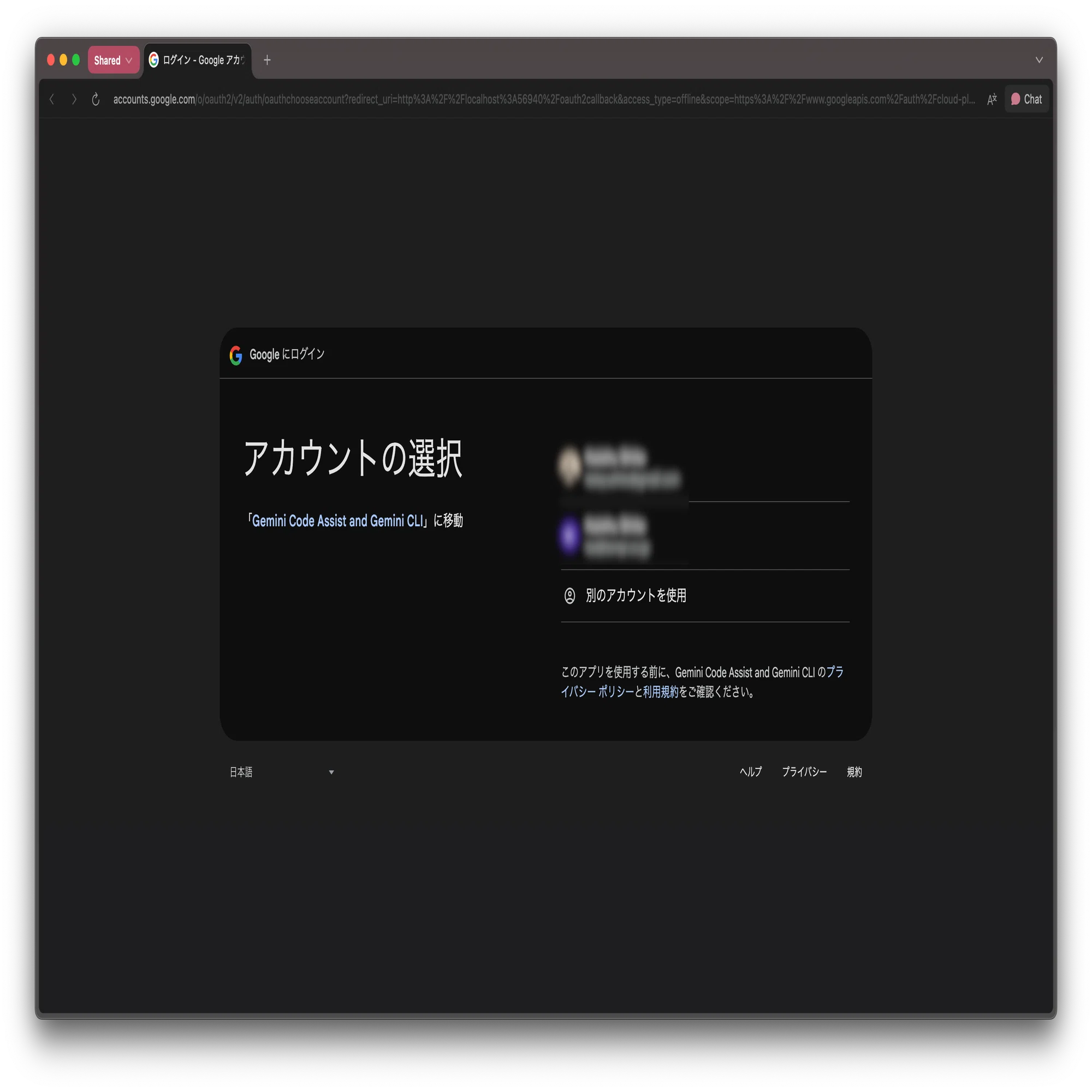
Task: Click the アカウントの選択 heading text
Action: [x=353, y=459]
